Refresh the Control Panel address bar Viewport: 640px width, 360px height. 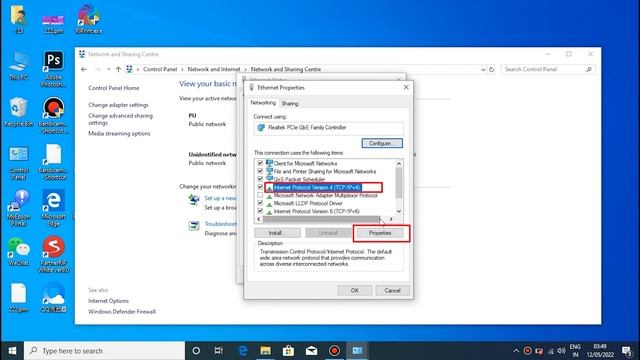(x=491, y=69)
